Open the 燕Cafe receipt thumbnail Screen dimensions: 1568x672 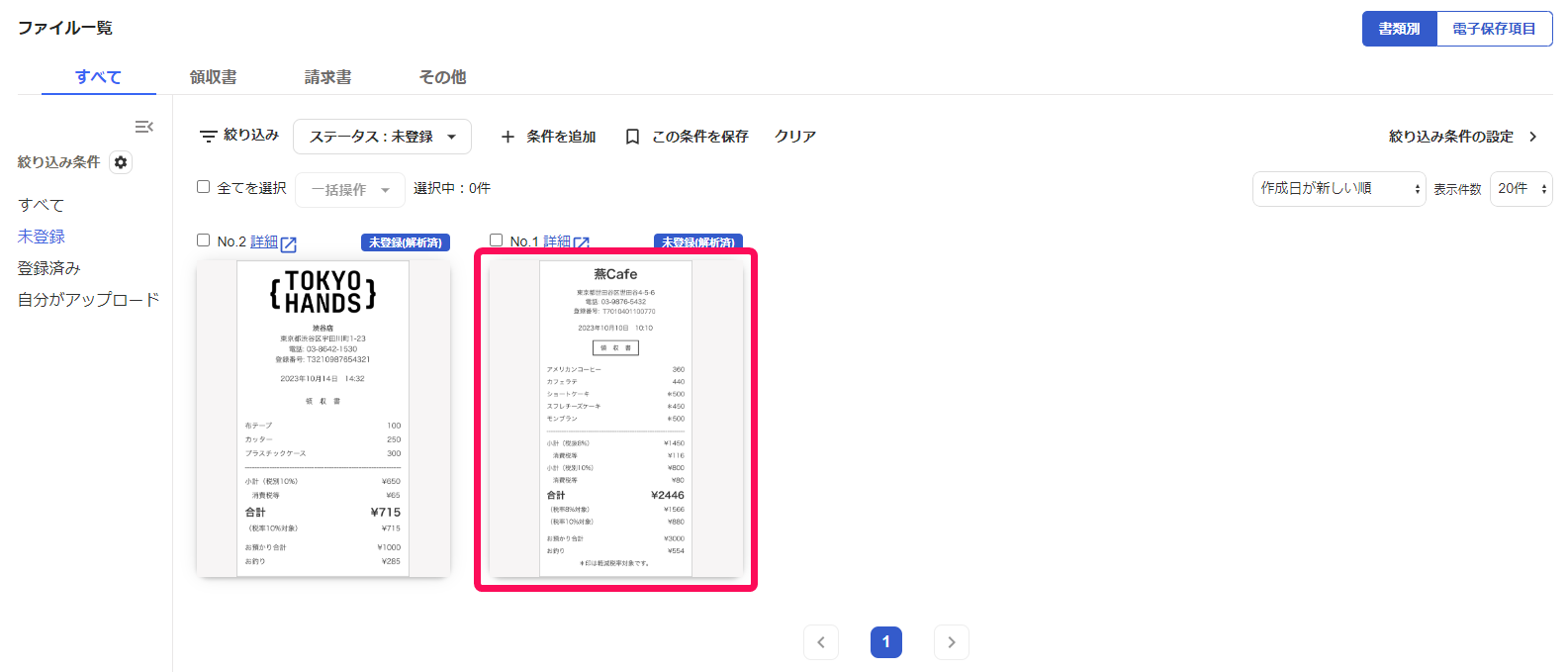pyautogui.click(x=616, y=419)
